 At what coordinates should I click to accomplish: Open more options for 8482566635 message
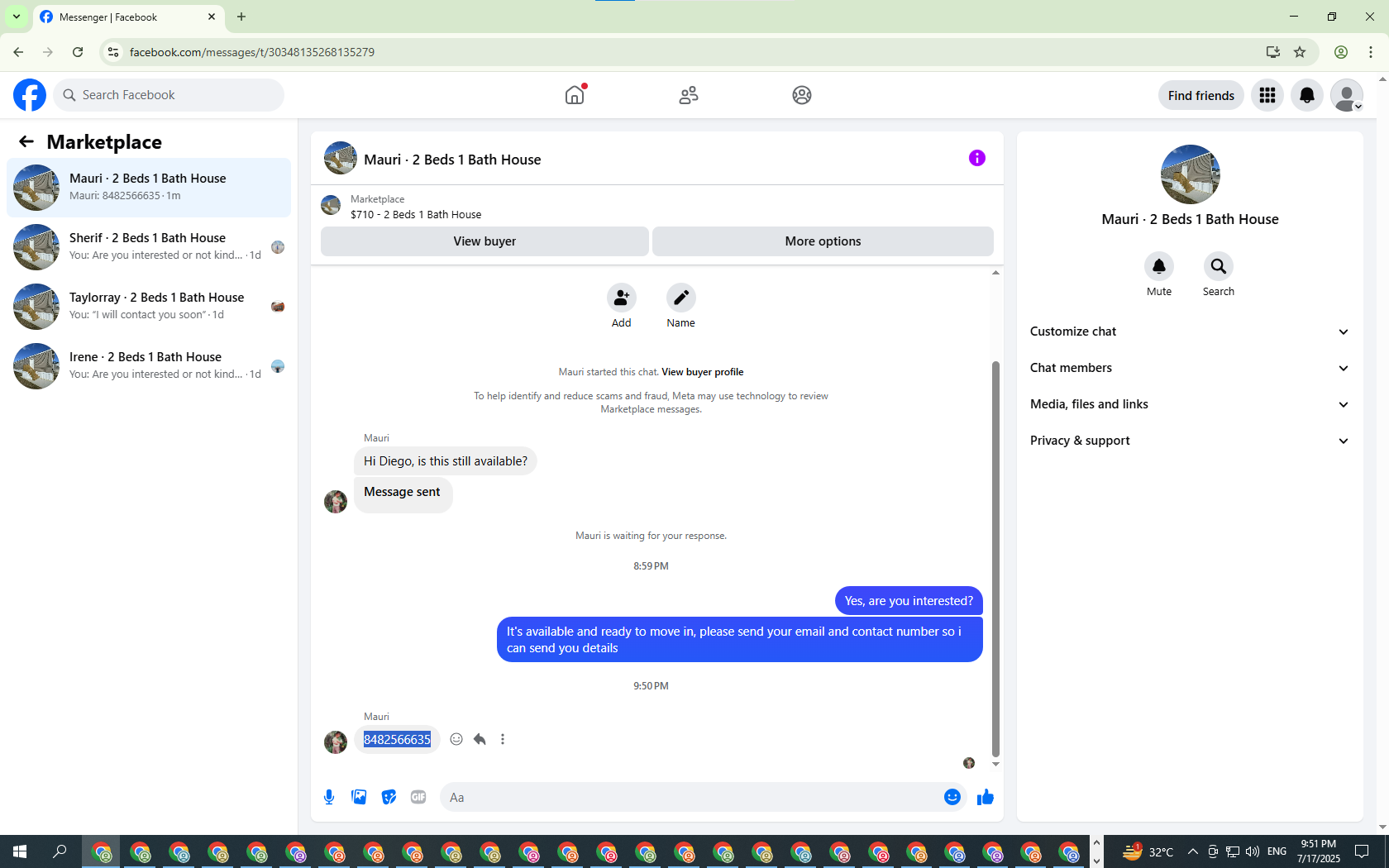click(x=503, y=739)
